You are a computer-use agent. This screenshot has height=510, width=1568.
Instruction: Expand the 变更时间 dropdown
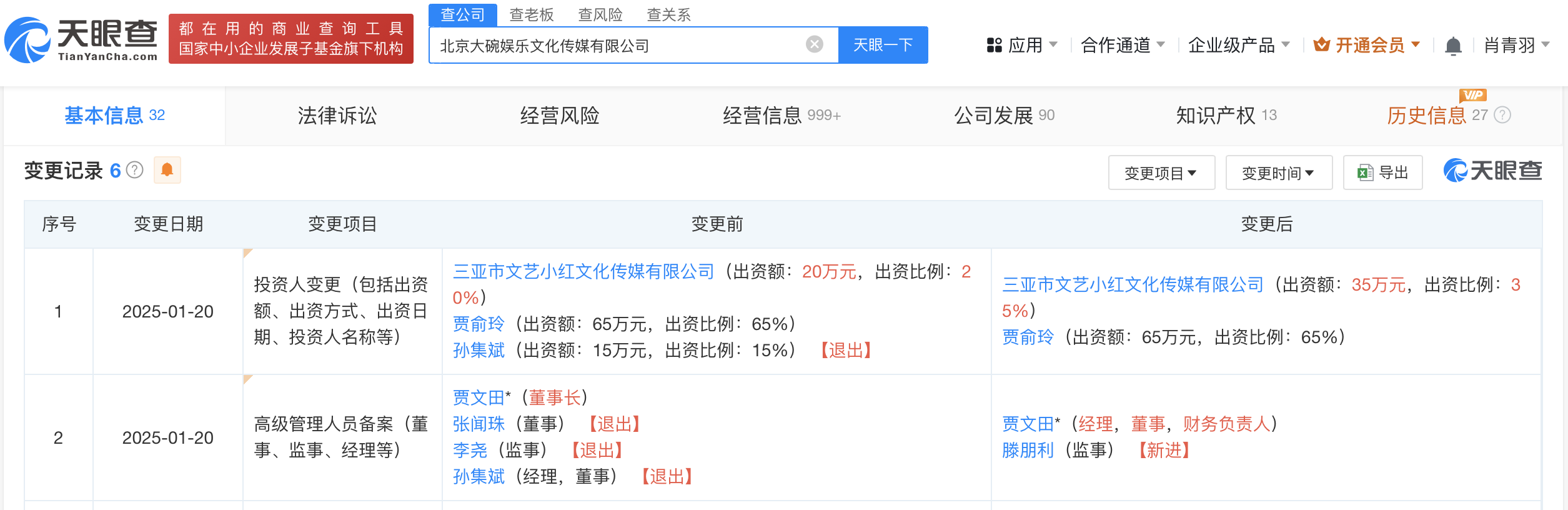click(1278, 172)
